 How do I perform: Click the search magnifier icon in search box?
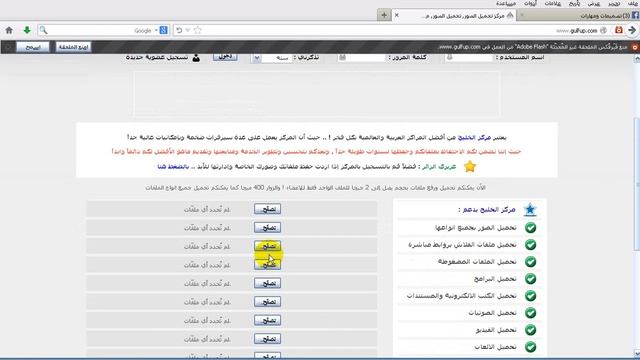pyautogui.click(x=43, y=30)
